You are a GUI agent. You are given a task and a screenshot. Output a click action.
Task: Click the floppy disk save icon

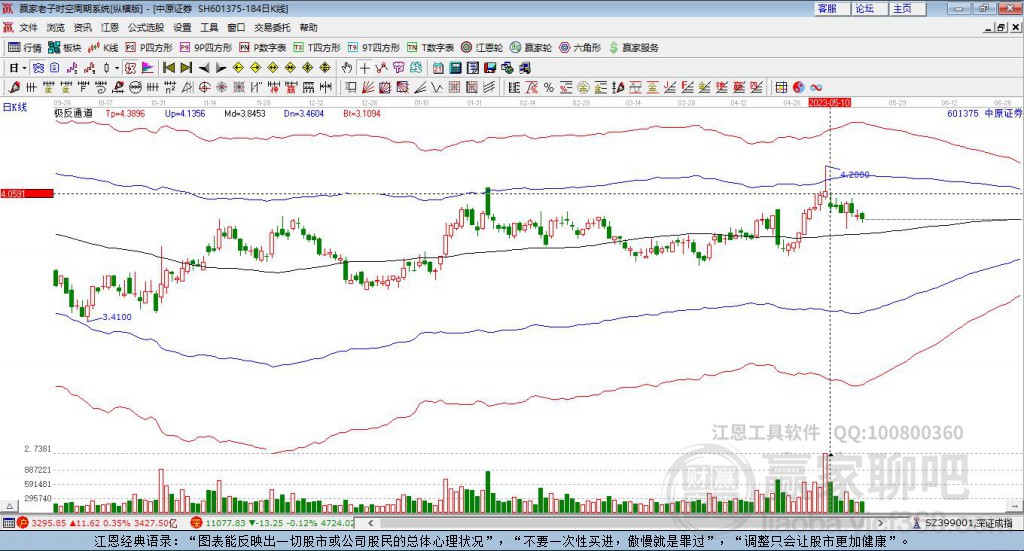coord(490,68)
